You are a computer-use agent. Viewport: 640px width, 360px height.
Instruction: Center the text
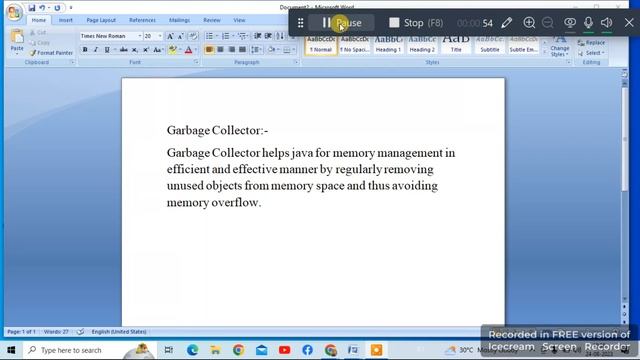[x=220, y=50]
